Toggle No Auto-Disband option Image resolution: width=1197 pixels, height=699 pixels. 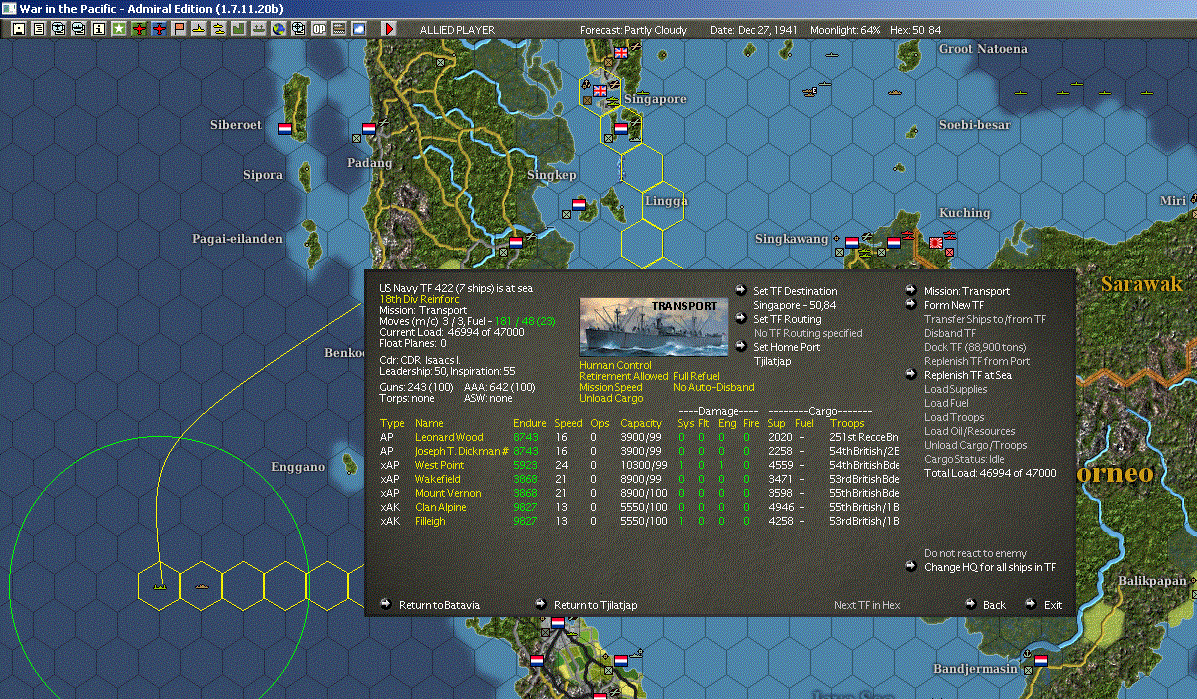click(714, 387)
